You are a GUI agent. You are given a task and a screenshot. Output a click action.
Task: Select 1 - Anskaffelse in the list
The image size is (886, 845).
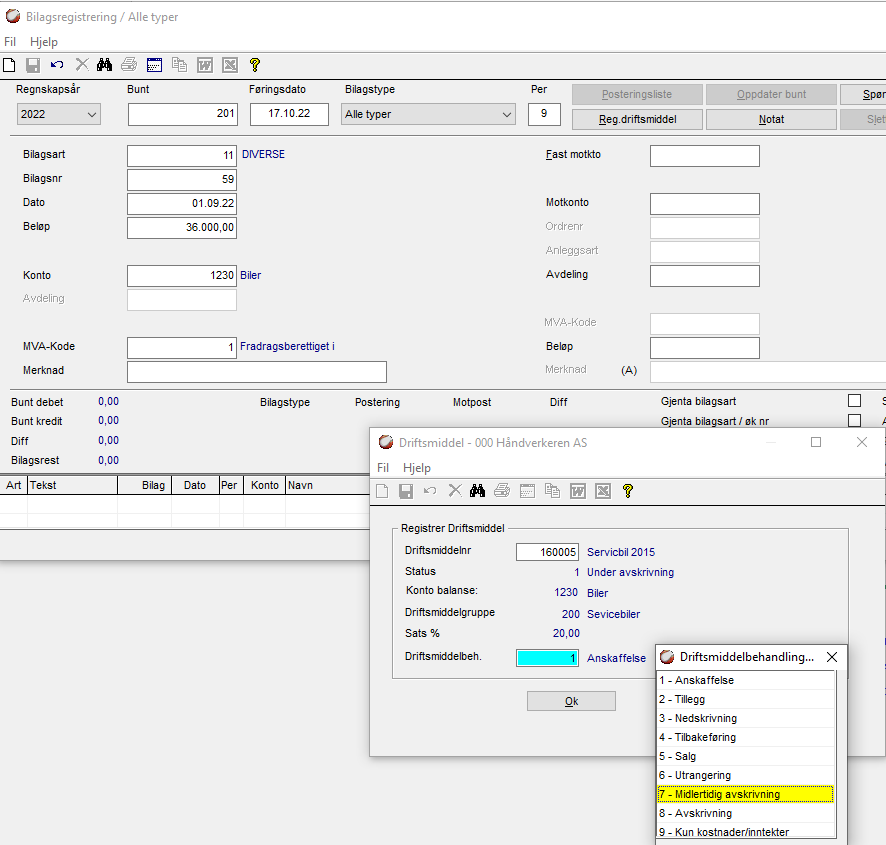point(746,680)
